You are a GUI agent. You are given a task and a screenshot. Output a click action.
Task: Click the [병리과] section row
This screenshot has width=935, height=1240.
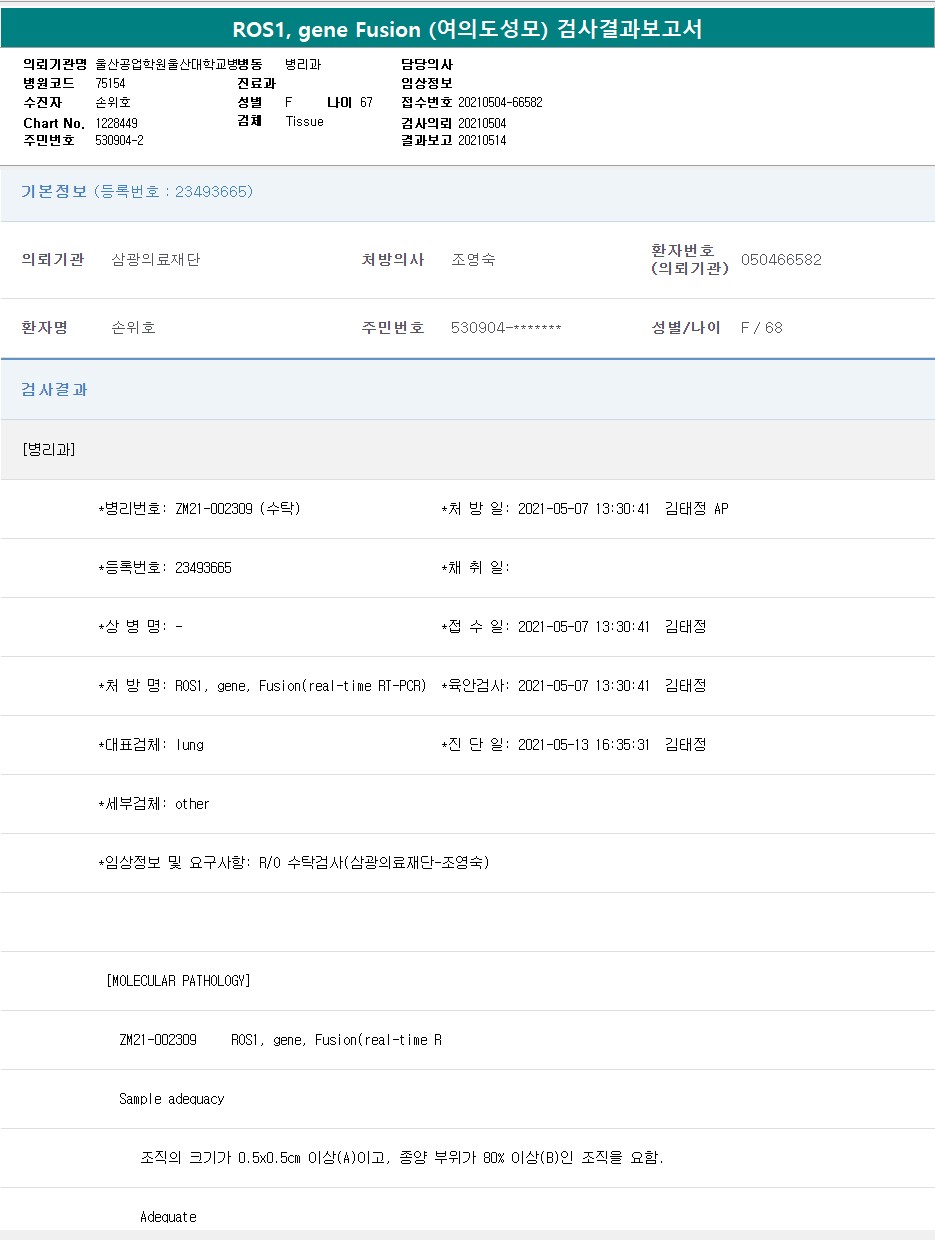(49, 449)
